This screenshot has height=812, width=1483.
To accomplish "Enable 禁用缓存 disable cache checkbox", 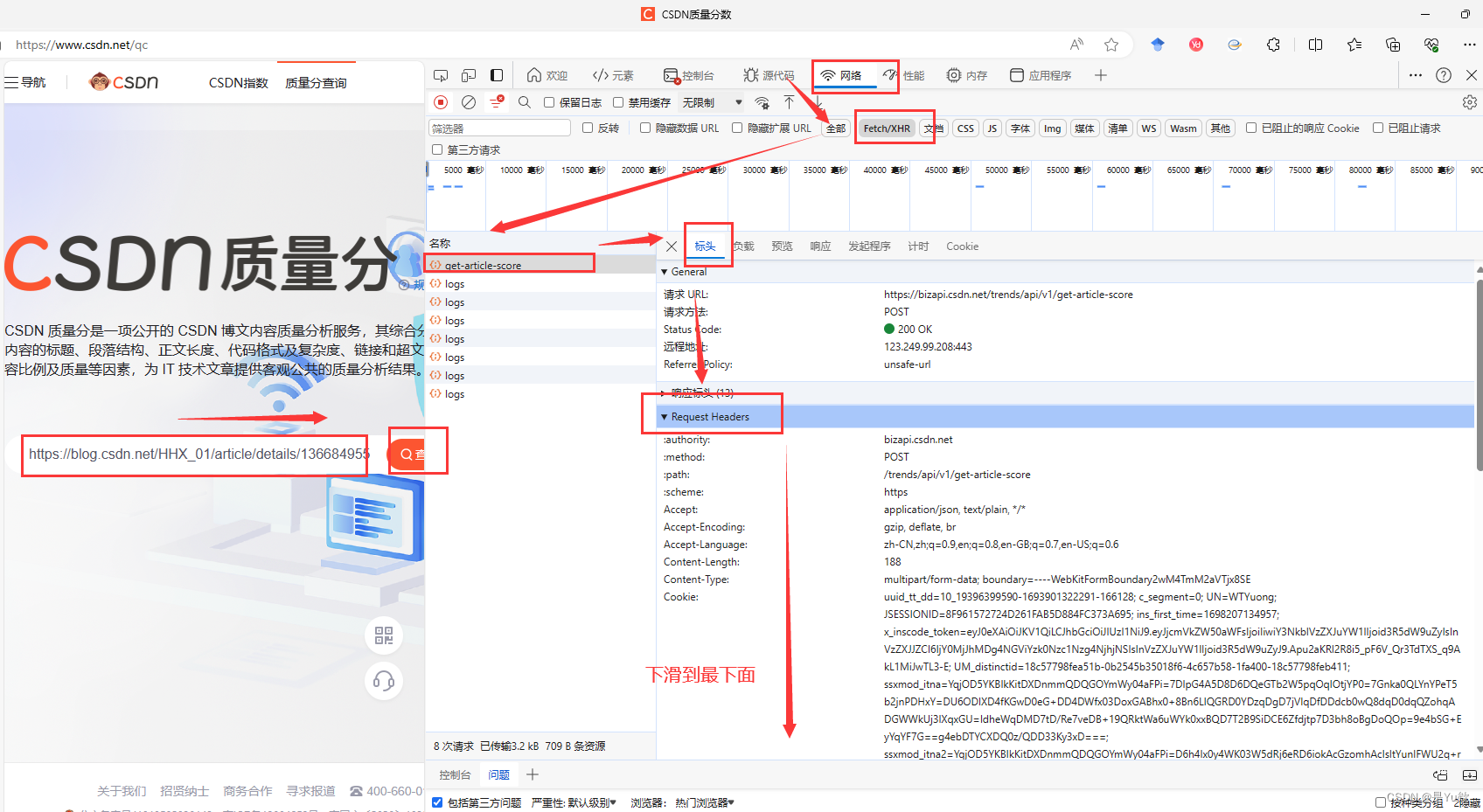I will coord(618,102).
